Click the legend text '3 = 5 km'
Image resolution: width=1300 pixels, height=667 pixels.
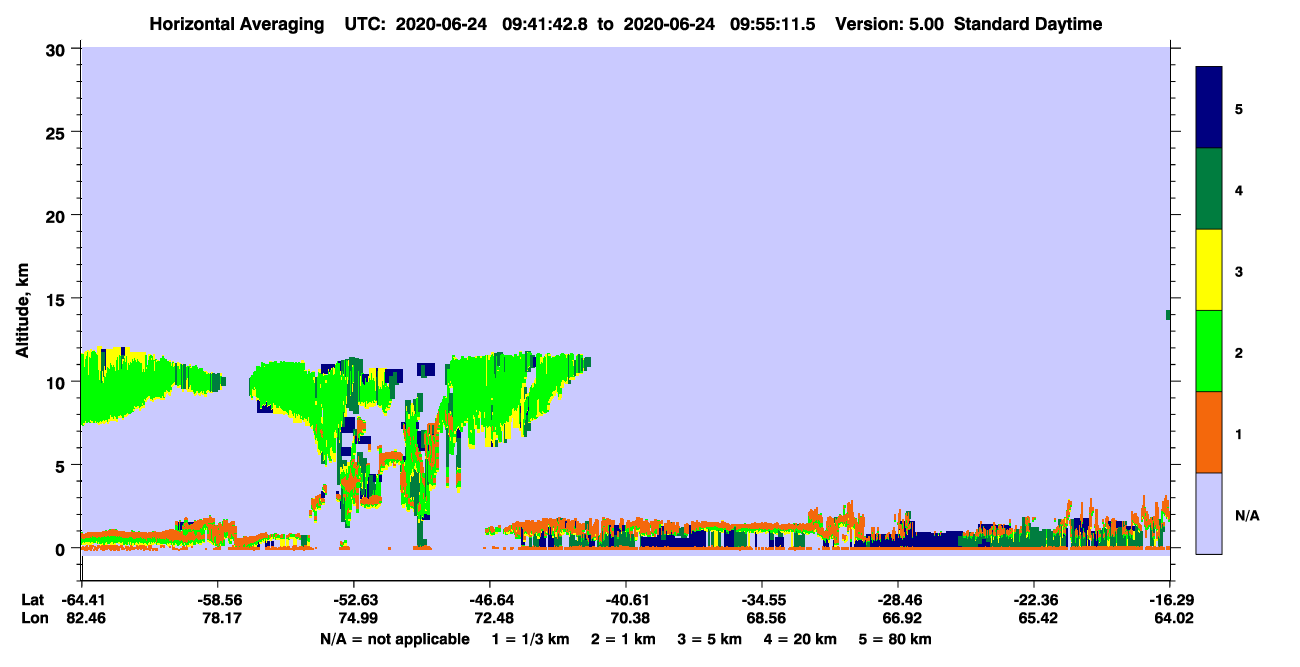tap(711, 639)
